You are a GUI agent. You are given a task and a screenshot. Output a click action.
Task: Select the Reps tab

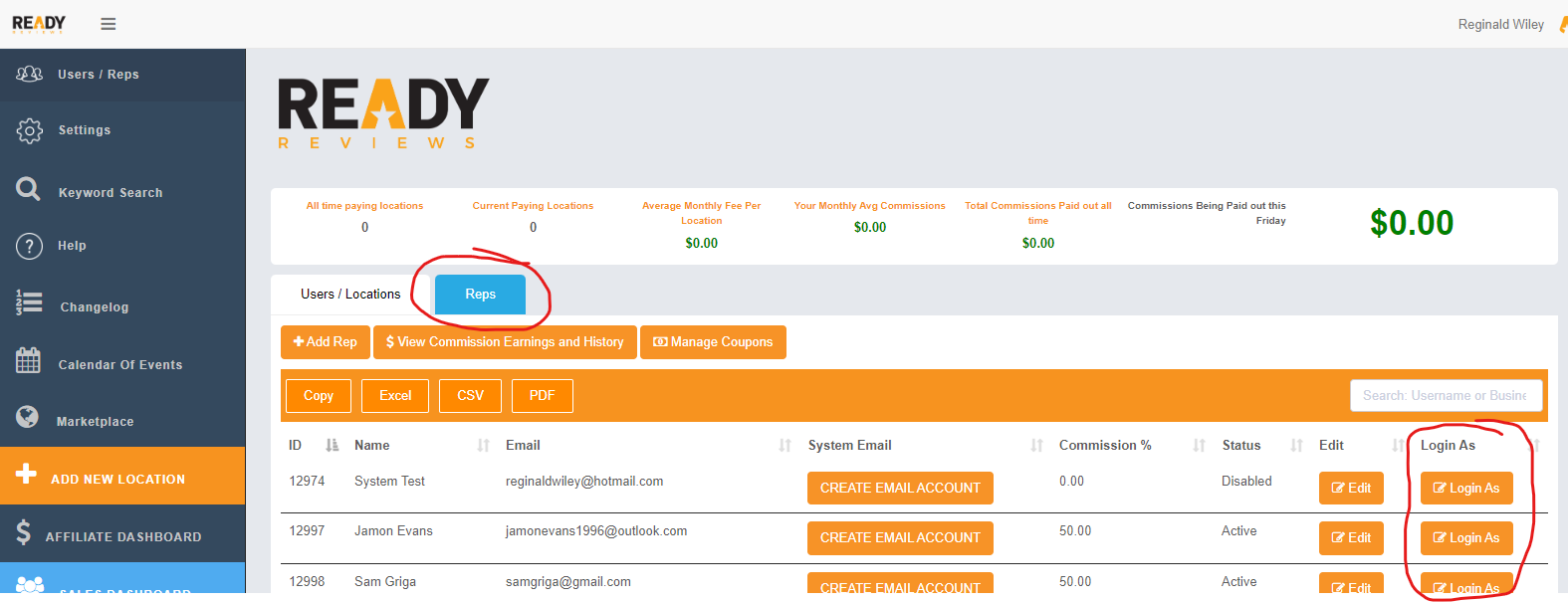(480, 295)
